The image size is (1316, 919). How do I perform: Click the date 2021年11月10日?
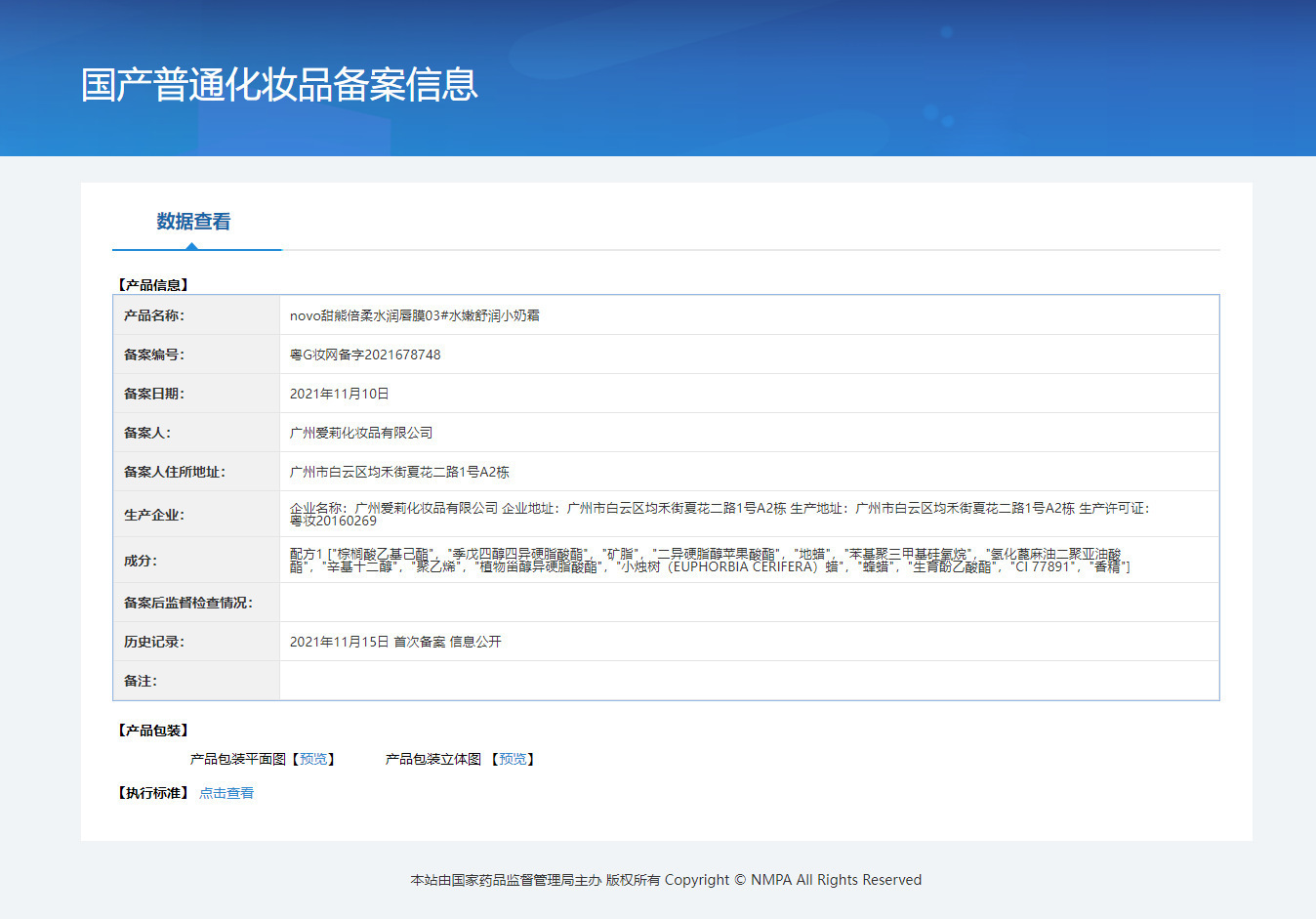click(340, 394)
